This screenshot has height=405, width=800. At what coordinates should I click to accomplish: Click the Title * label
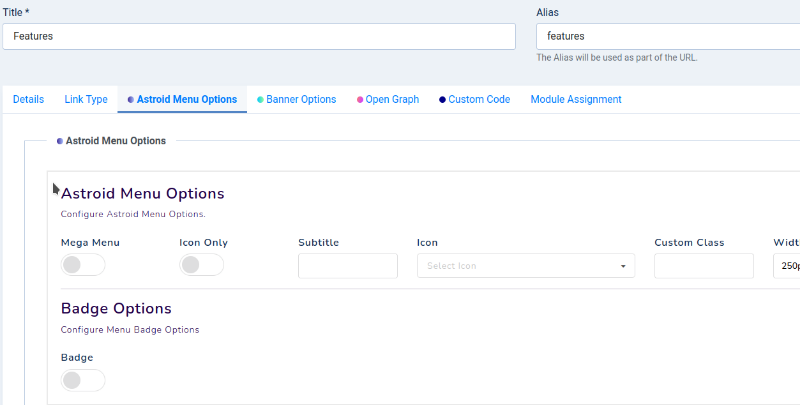[x=16, y=12]
